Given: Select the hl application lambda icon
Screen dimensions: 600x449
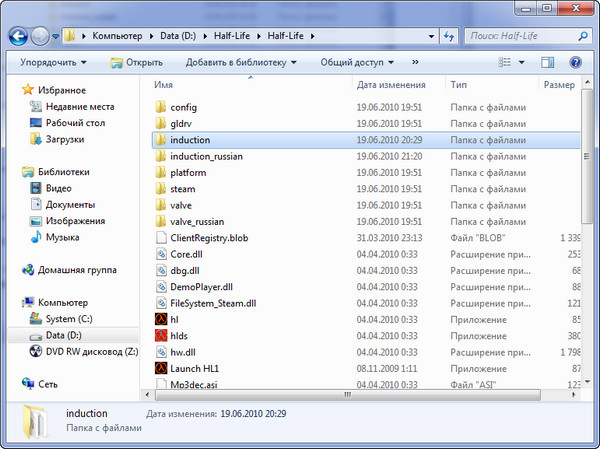Looking at the screenshot, I should click(161, 319).
